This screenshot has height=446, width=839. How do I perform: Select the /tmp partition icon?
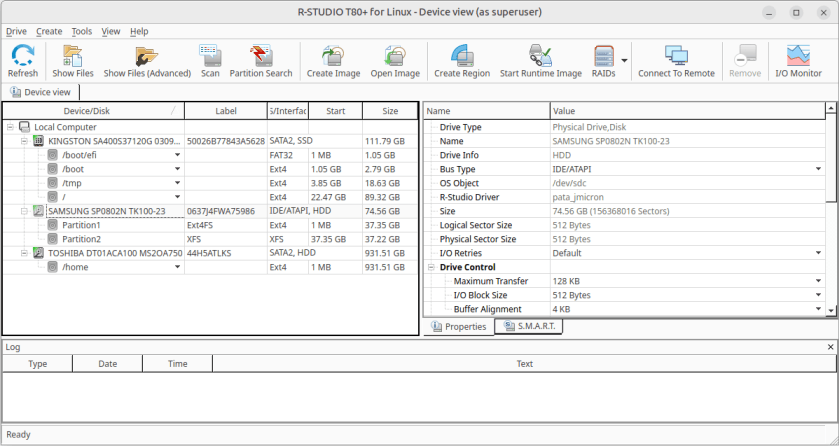coord(52,183)
